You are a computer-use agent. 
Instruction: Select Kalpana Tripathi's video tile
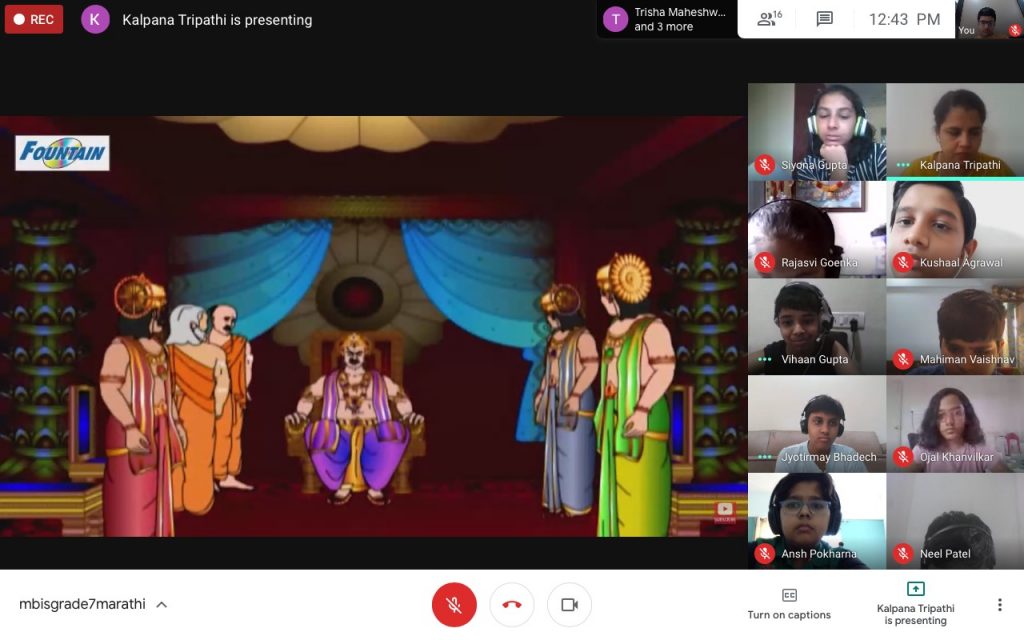click(955, 131)
